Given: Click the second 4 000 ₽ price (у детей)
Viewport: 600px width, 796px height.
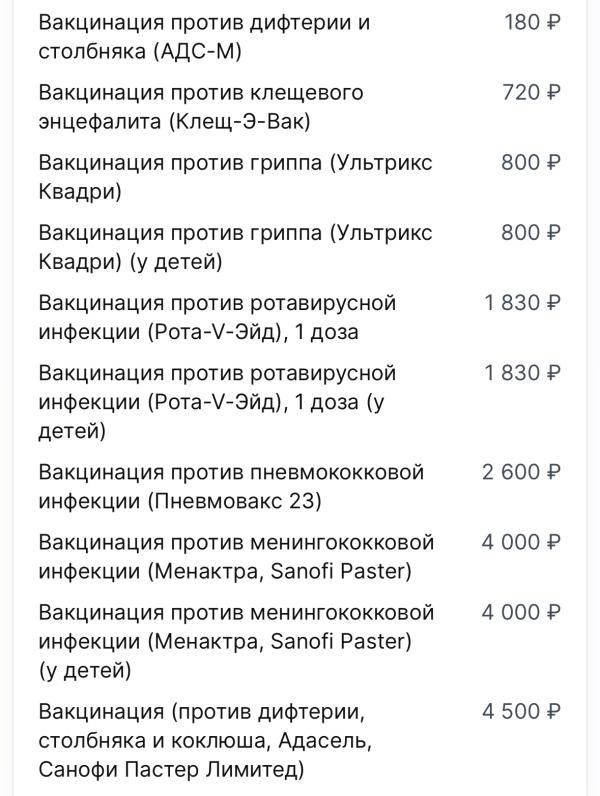Looking at the screenshot, I should [x=521, y=612].
